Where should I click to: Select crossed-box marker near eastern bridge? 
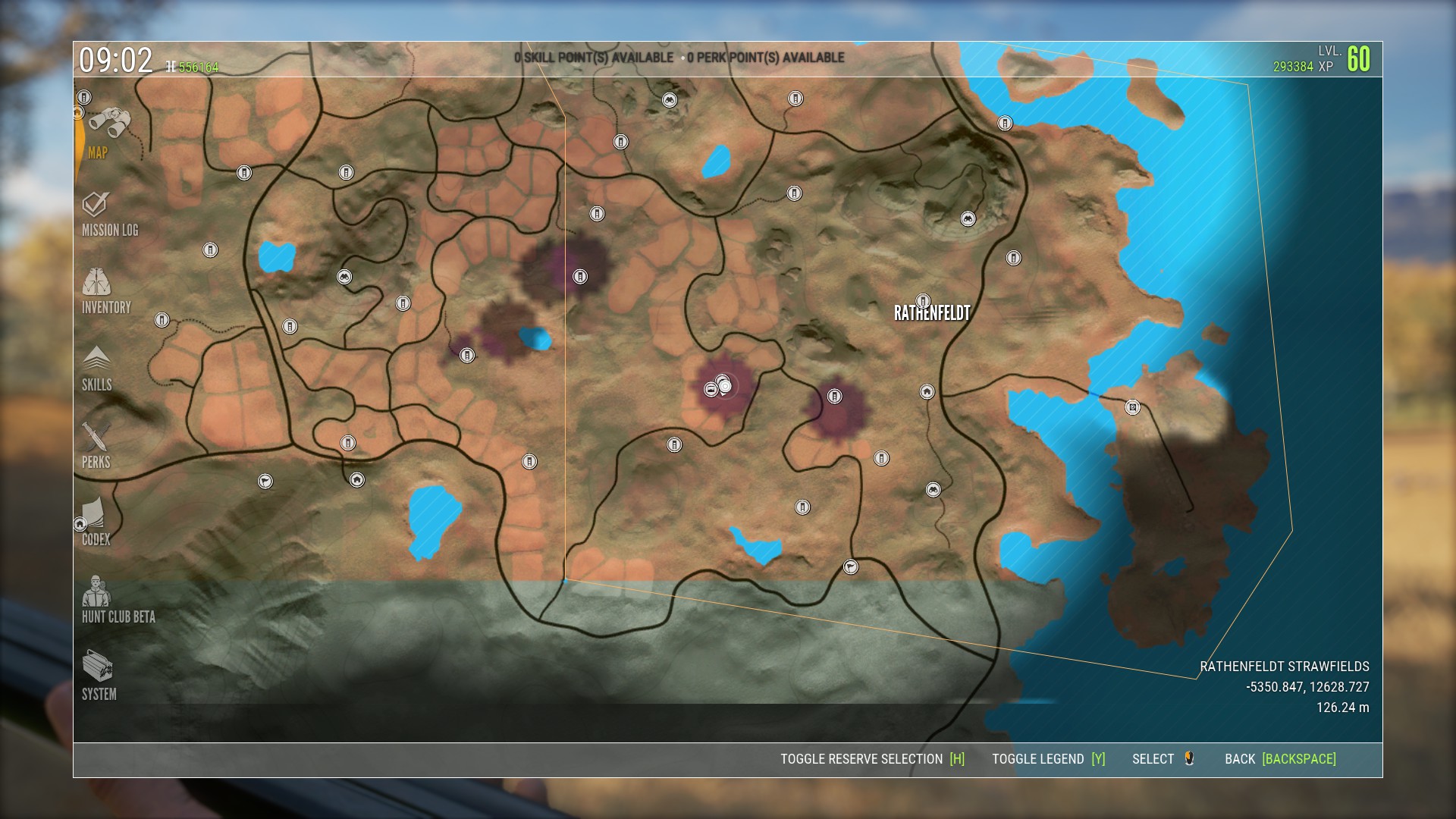(1132, 407)
